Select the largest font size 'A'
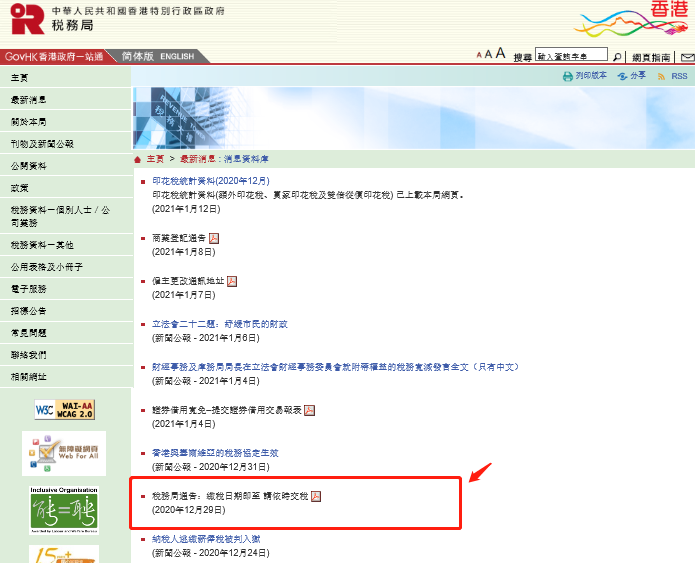This screenshot has height=563, width=695. click(500, 55)
